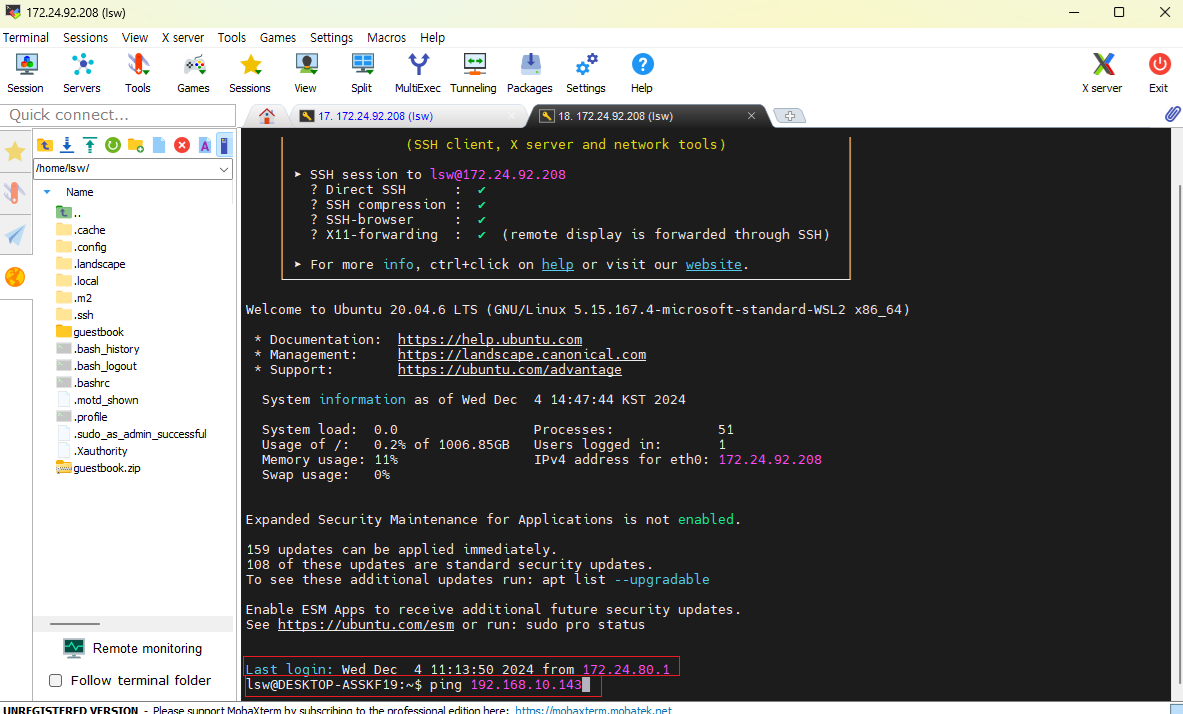Click the blue terminal-column icon in SFTP toolbar

click(x=224, y=145)
